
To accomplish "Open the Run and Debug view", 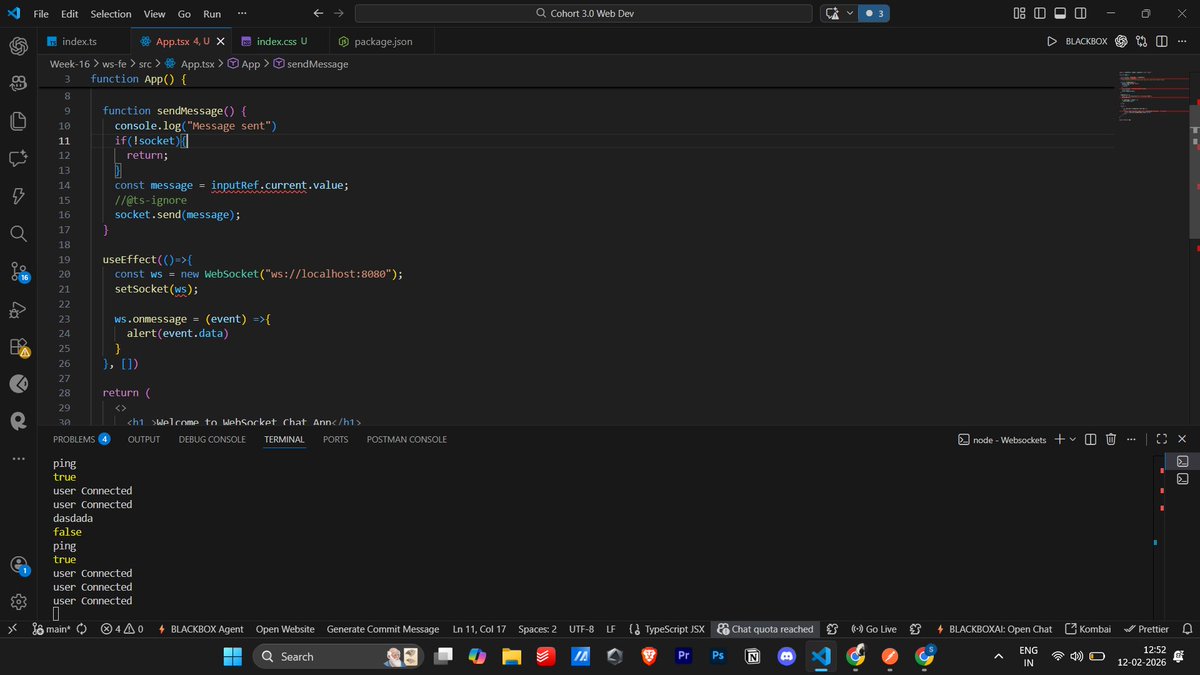I will [x=18, y=309].
